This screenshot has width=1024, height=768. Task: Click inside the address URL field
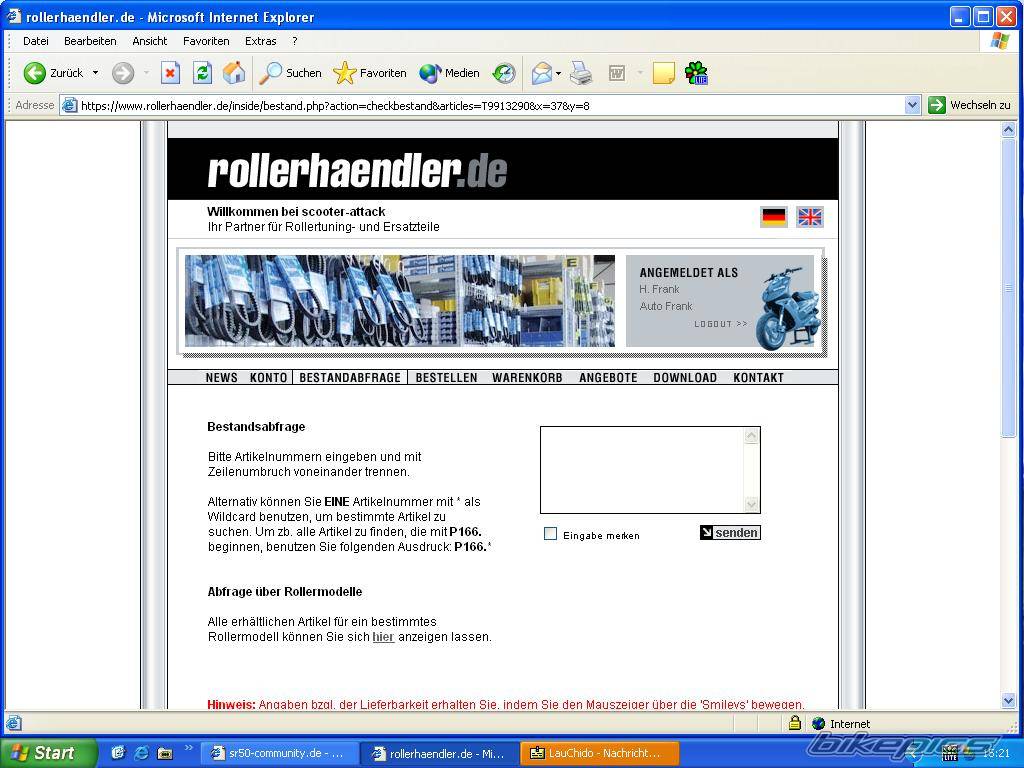click(x=490, y=105)
